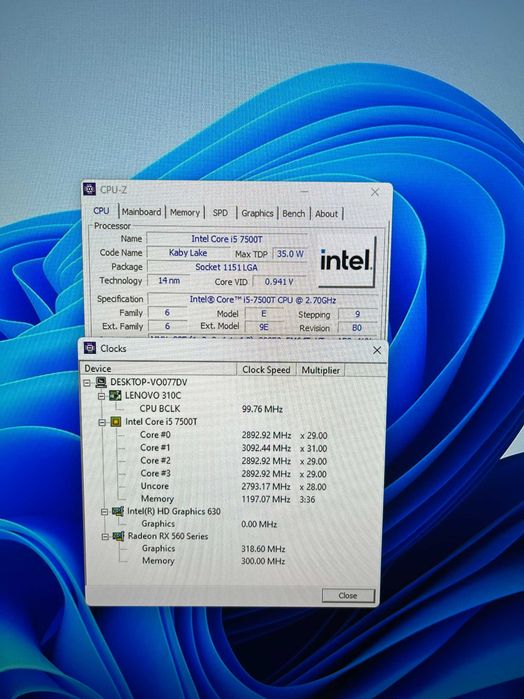Open the Graphics tab in CPU-Z
This screenshot has width=524, height=699.
[257, 213]
